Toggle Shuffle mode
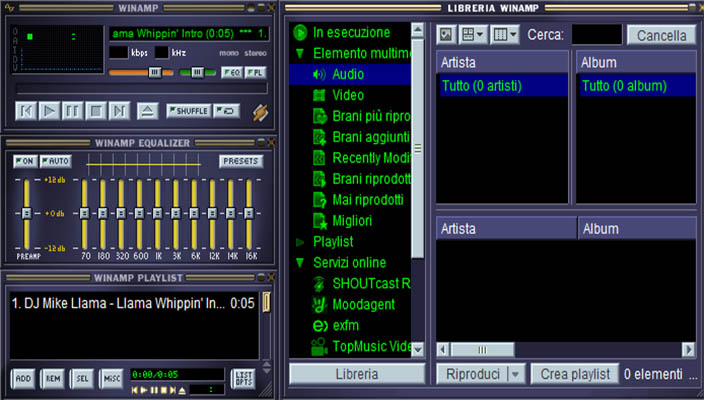 189,110
